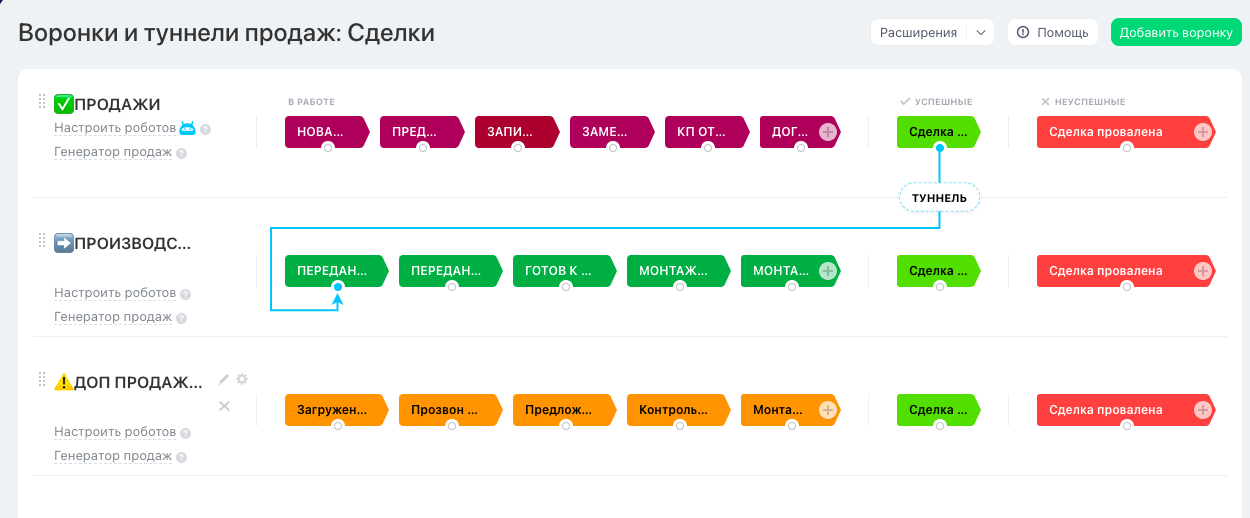Grab the drag handle of ПРОДАЖИ funnel
Screen dimensions: 1250x518
pyautogui.click(x=42, y=101)
